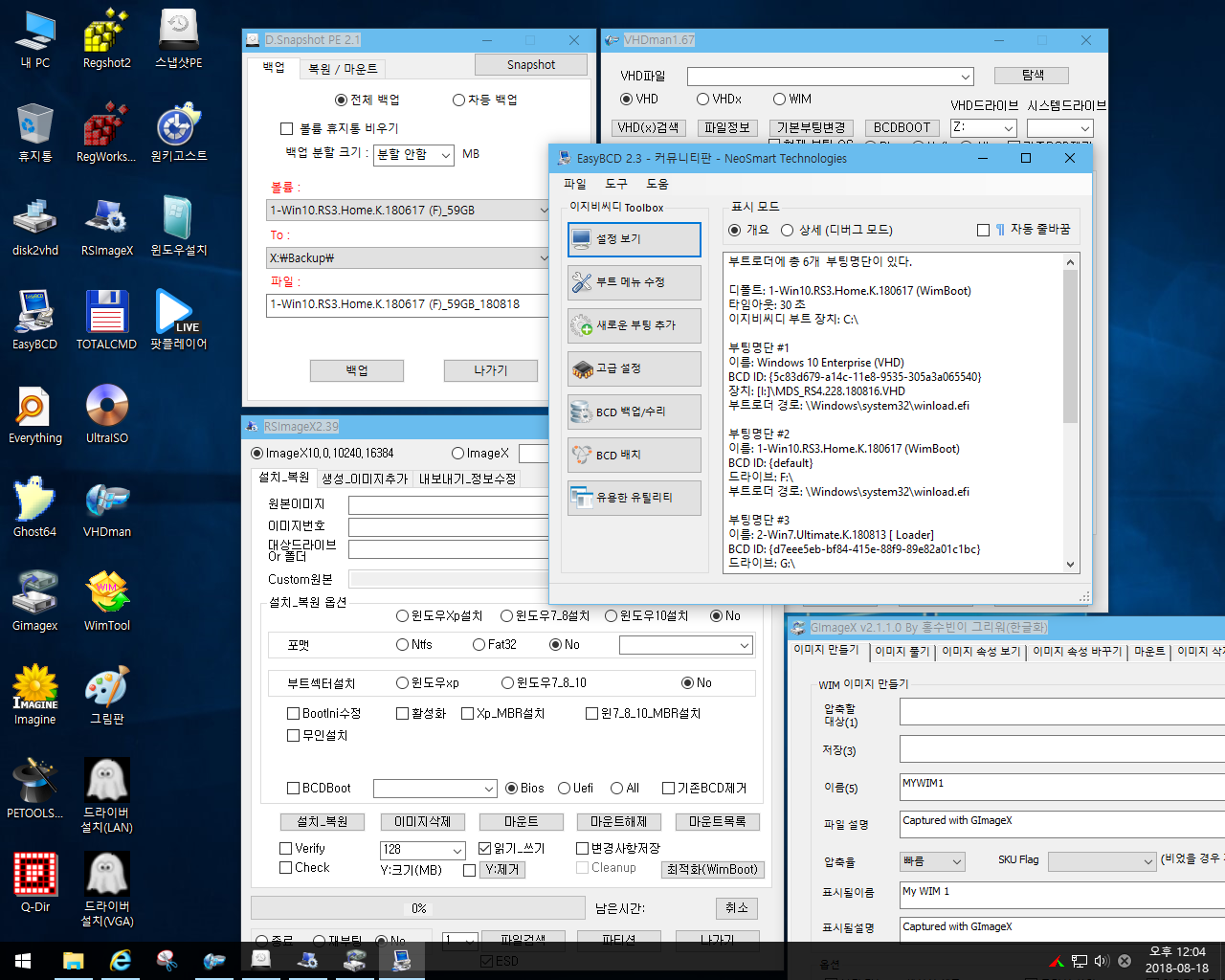Image resolution: width=1225 pixels, height=980 pixels.
Task: Open the 도구 menu in EasyBCD
Action: (616, 184)
